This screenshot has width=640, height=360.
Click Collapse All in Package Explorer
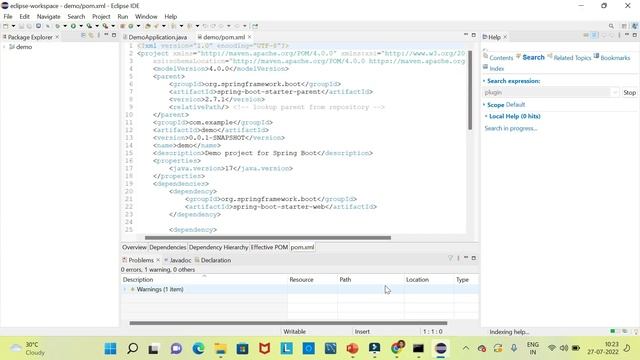83,36
